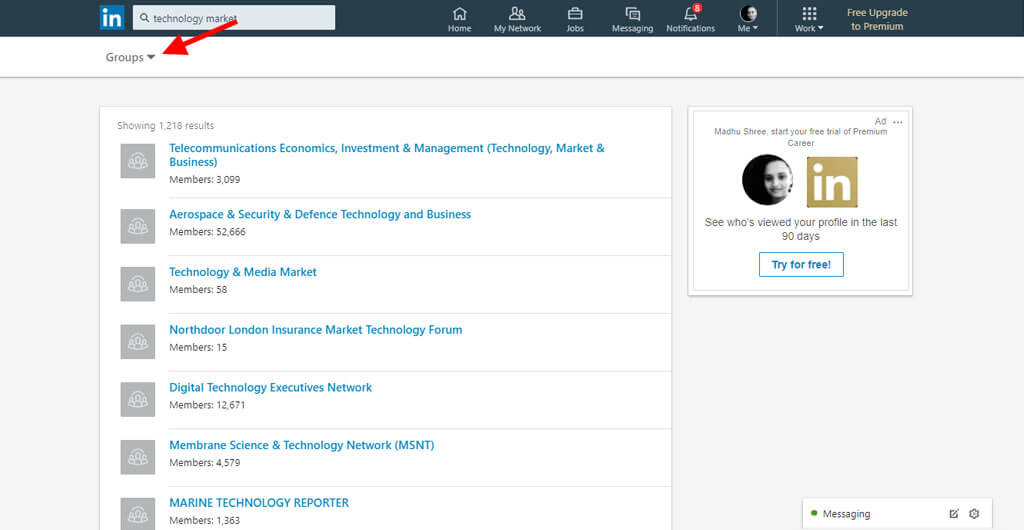This screenshot has height=530, width=1024.
Task: Expand the Work apps grid menu
Action: coord(809,19)
